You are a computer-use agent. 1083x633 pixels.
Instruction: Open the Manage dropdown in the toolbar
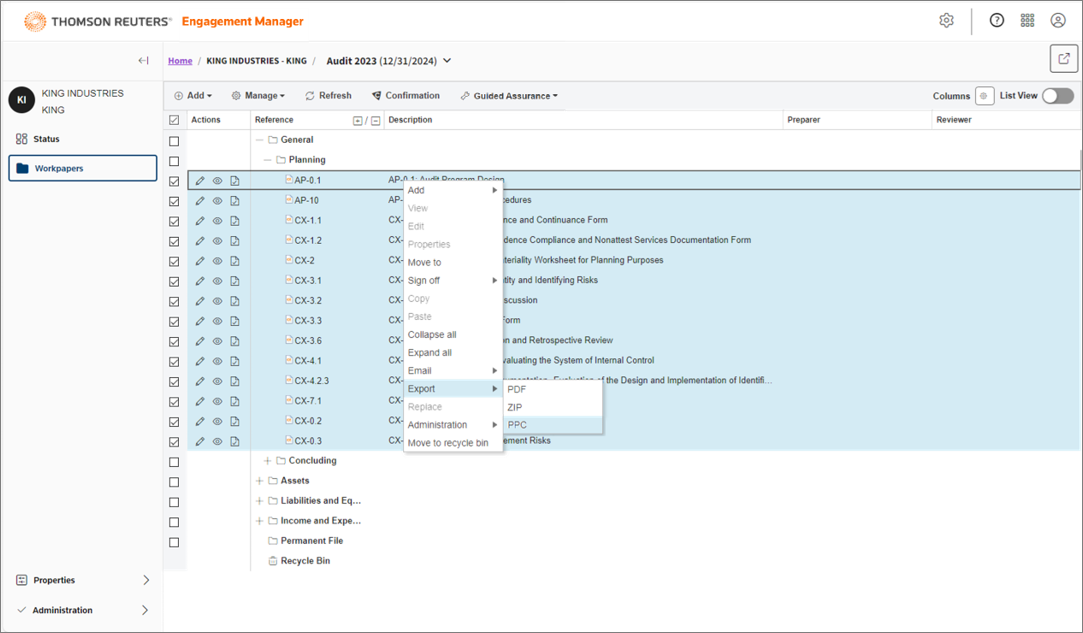click(258, 96)
